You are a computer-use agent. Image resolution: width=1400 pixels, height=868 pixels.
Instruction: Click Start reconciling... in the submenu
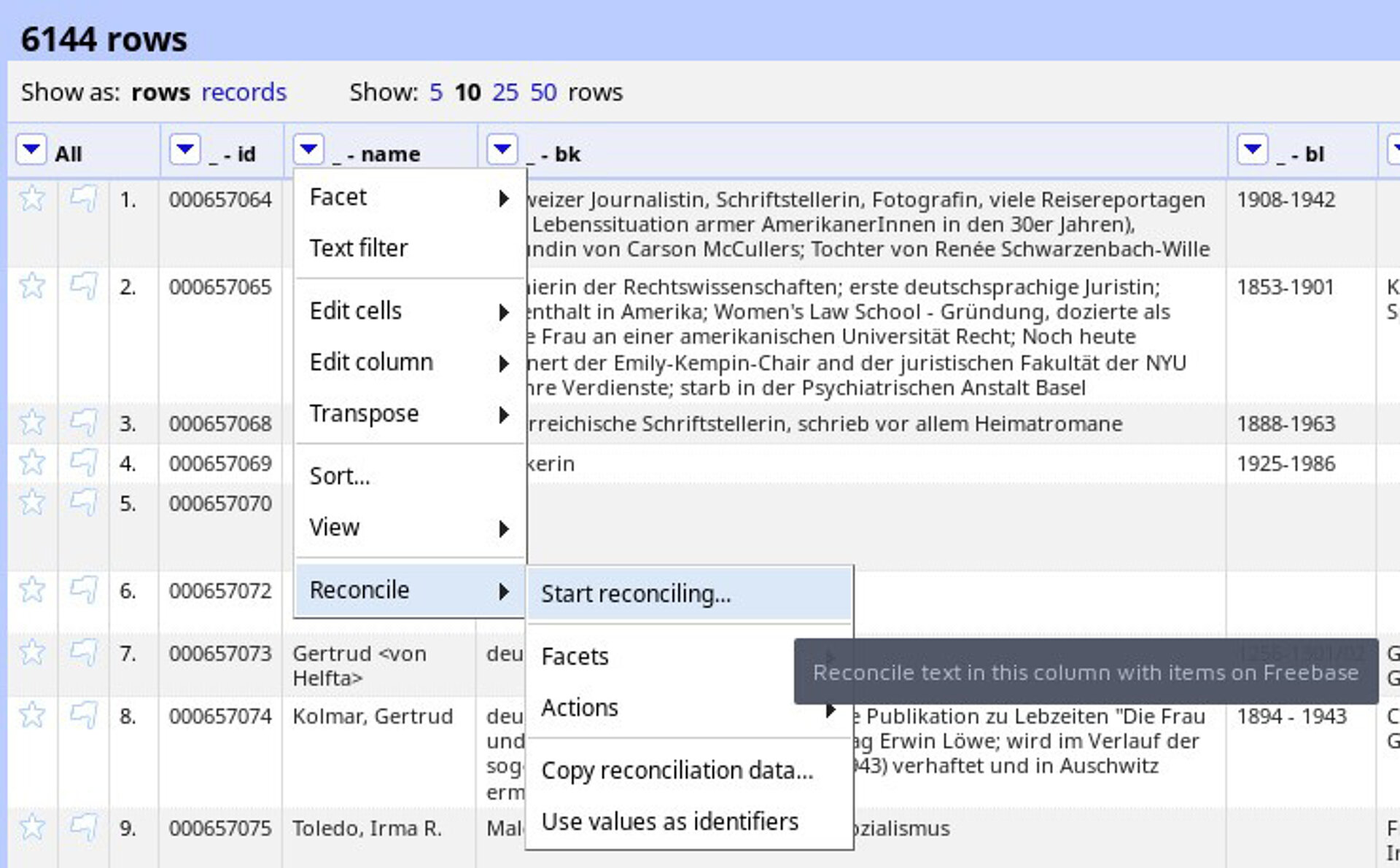(x=689, y=594)
